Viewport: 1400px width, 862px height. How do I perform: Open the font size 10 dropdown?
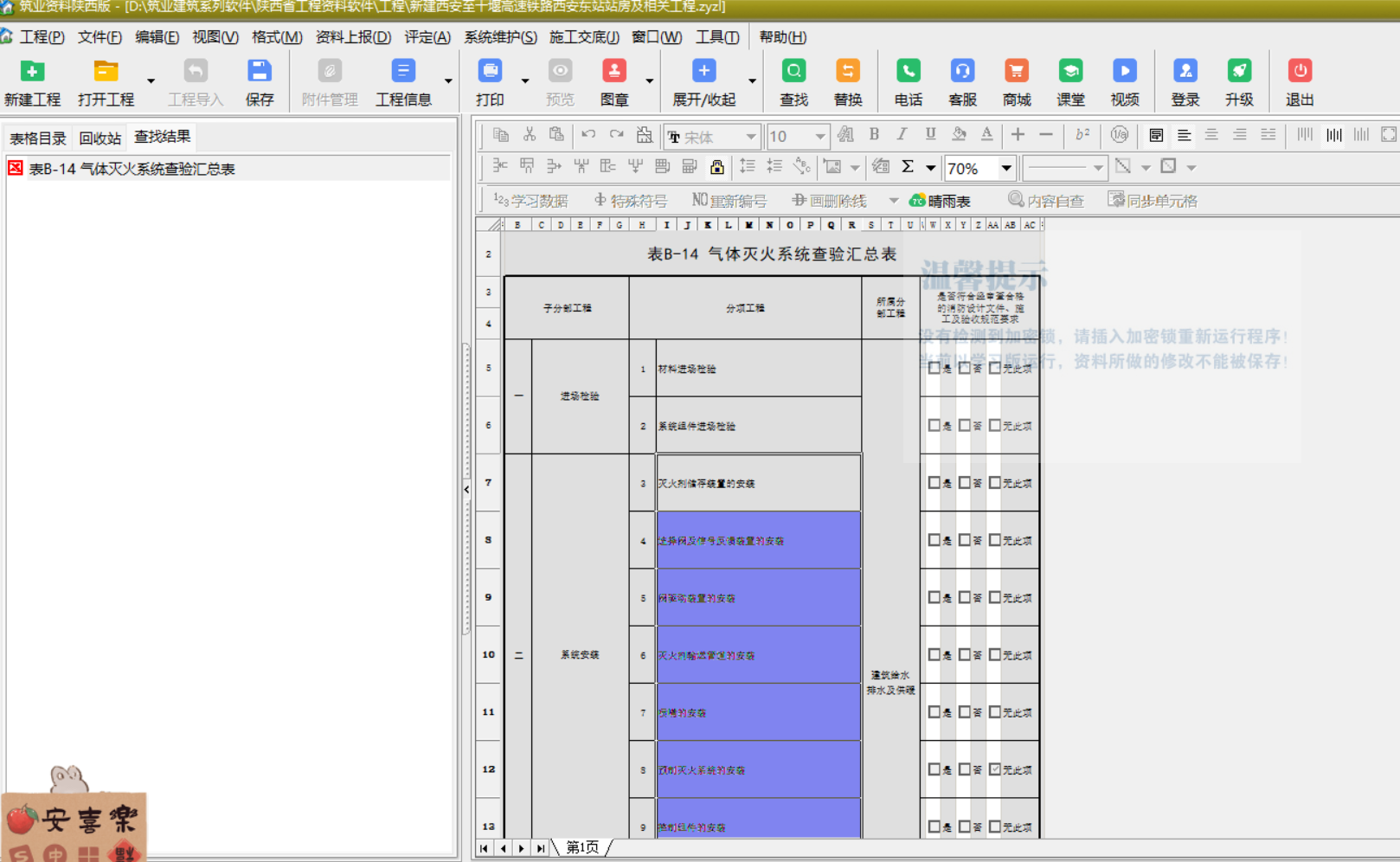coord(819,137)
